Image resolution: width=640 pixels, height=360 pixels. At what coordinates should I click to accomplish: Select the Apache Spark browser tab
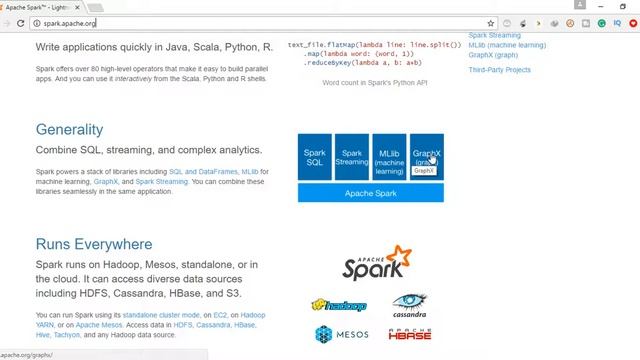click(41, 7)
